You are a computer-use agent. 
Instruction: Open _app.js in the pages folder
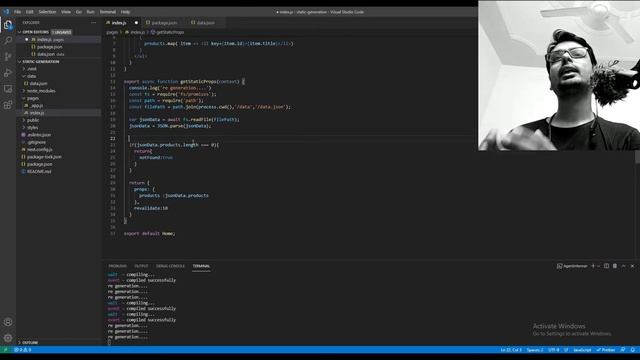pyautogui.click(x=37, y=105)
